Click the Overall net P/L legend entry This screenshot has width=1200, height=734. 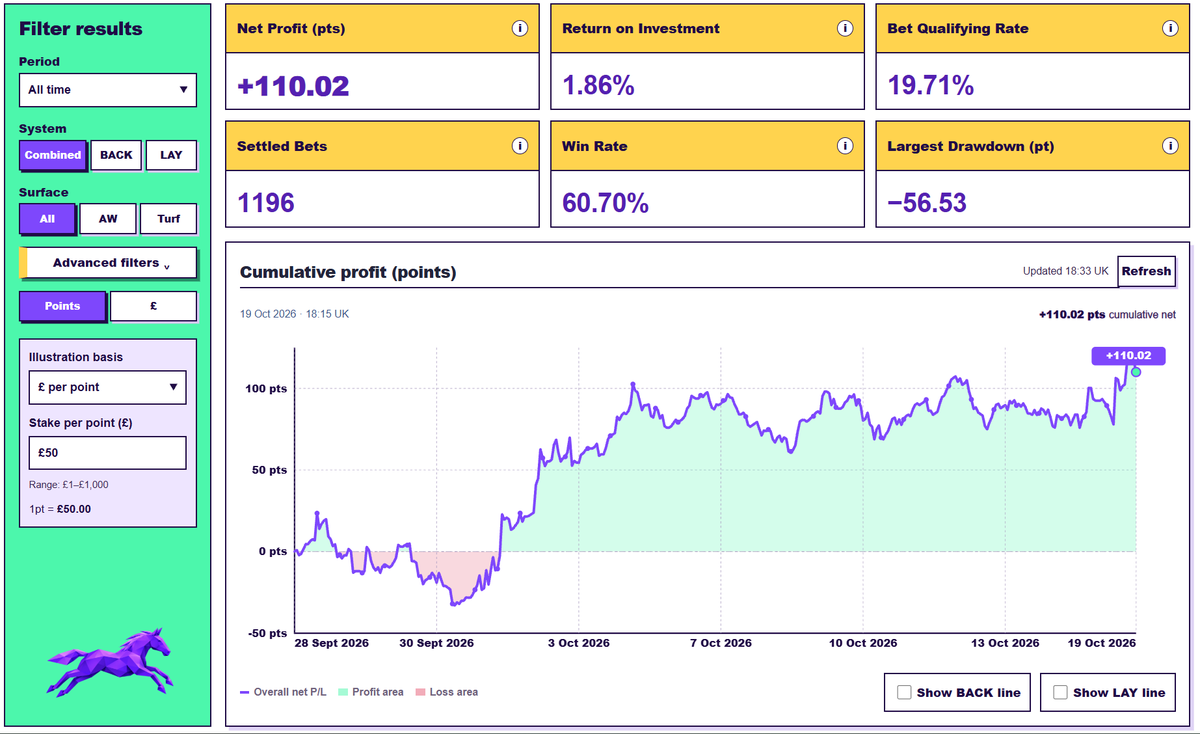[282, 692]
